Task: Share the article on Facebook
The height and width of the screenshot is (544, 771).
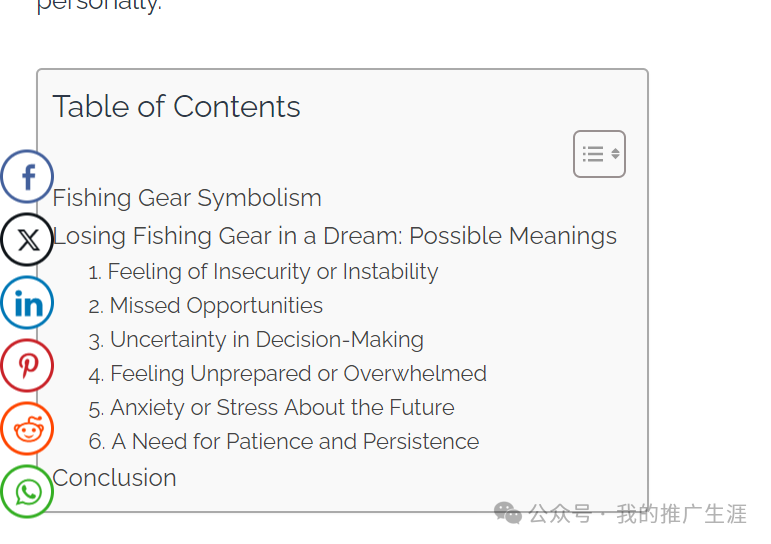Action: tap(27, 177)
